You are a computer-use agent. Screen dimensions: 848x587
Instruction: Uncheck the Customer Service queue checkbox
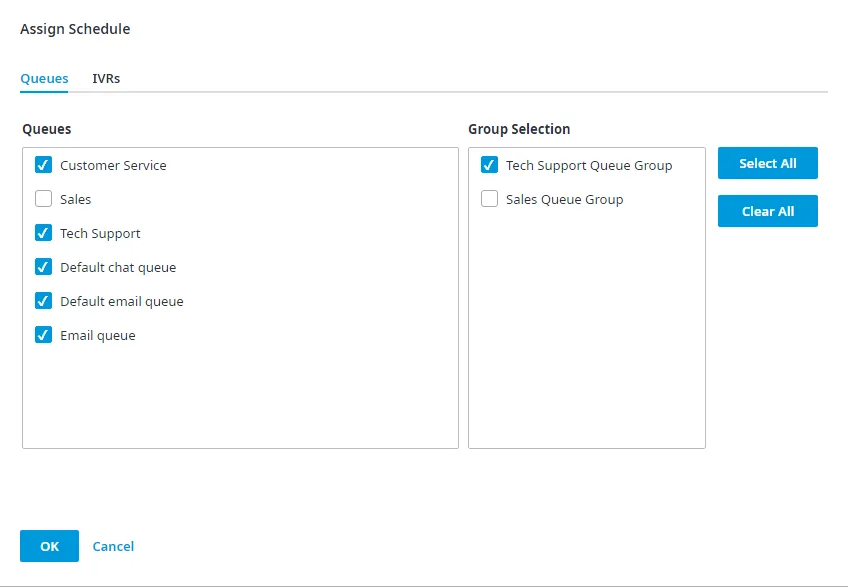(x=43, y=165)
